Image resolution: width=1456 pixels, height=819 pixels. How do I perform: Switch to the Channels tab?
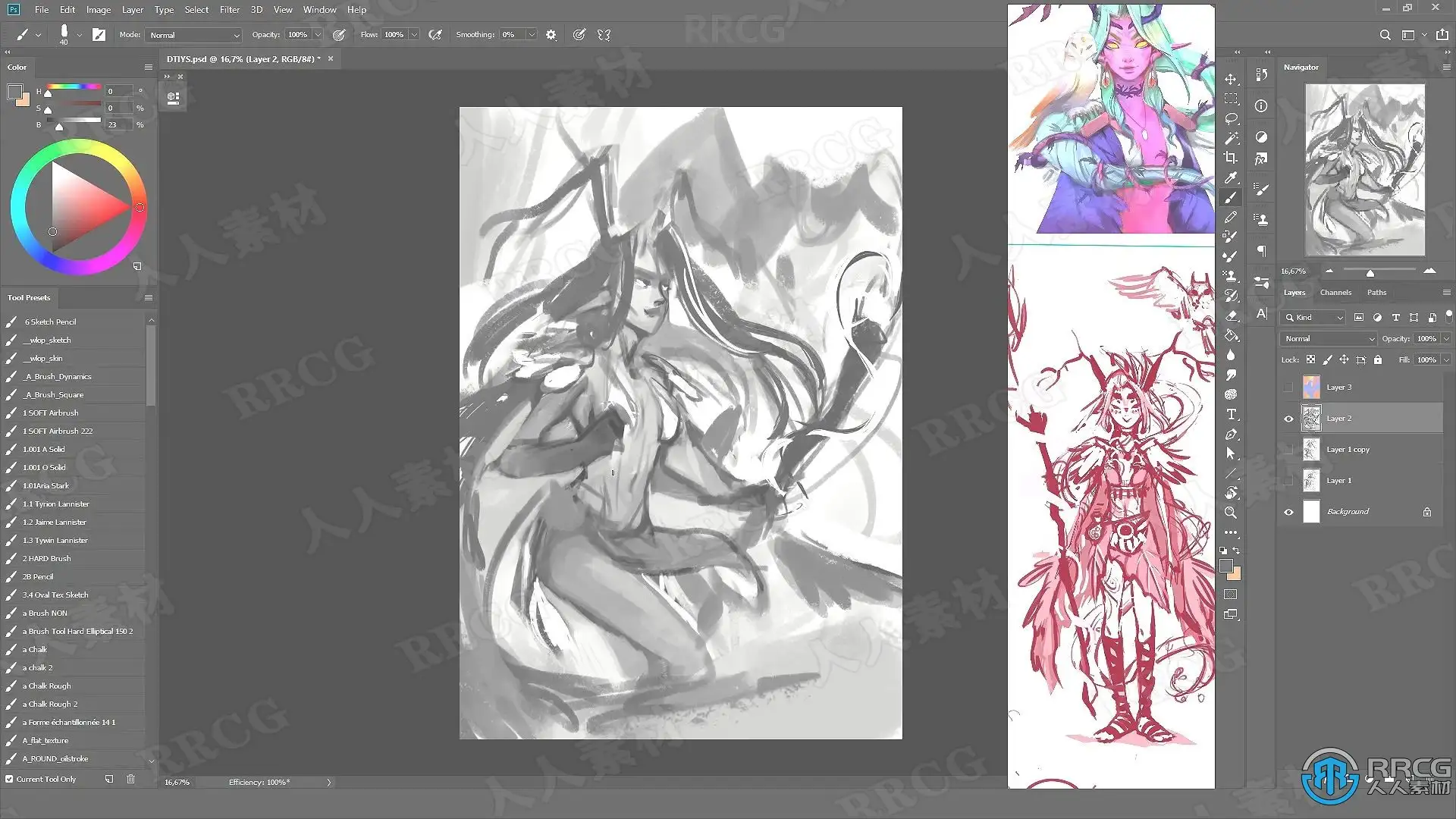tap(1335, 293)
